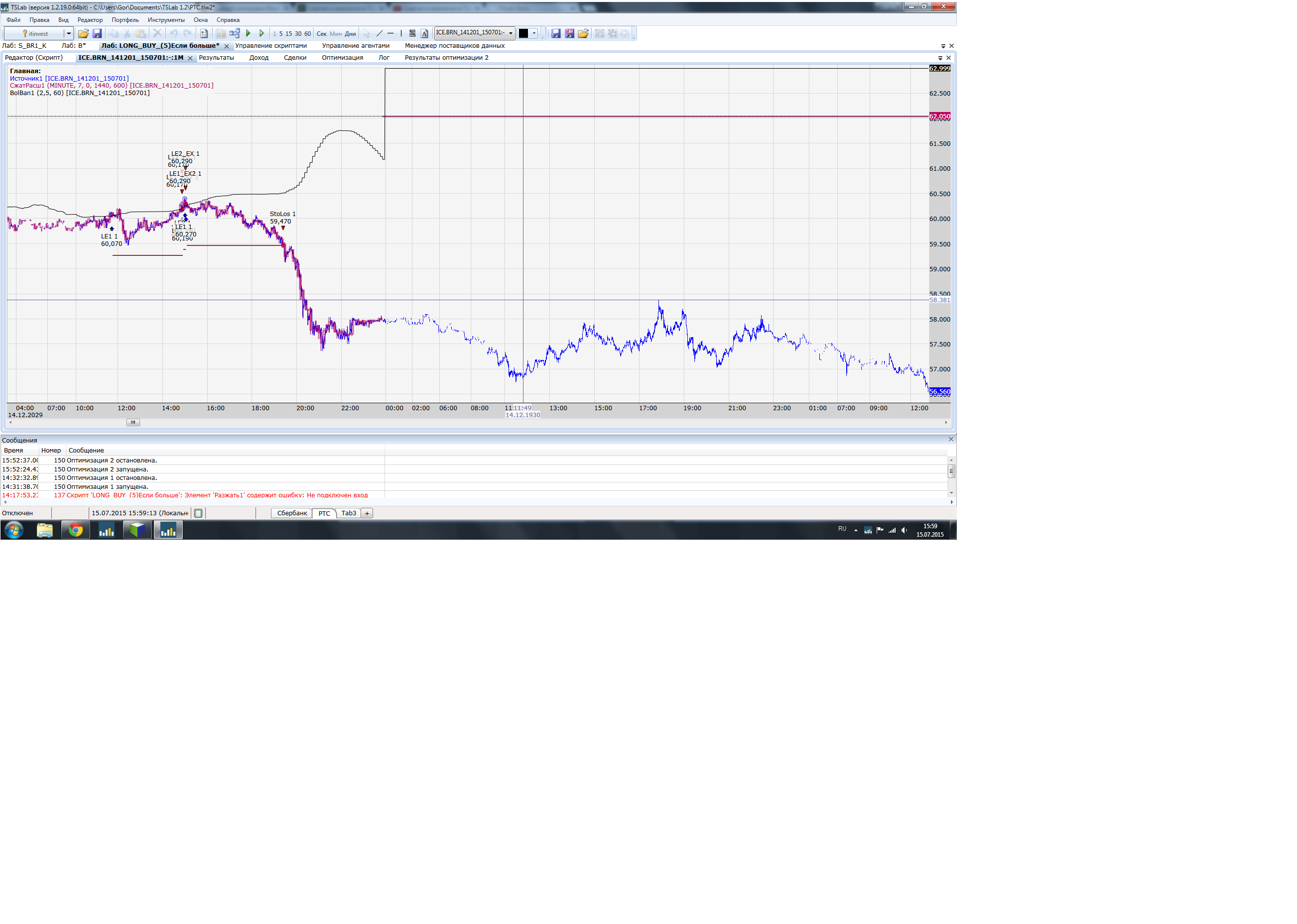The width and height of the screenshot is (1297, 924).
Task: Open the ICE.BRN_141201_150701 instrument dropdown
Action: click(511, 33)
